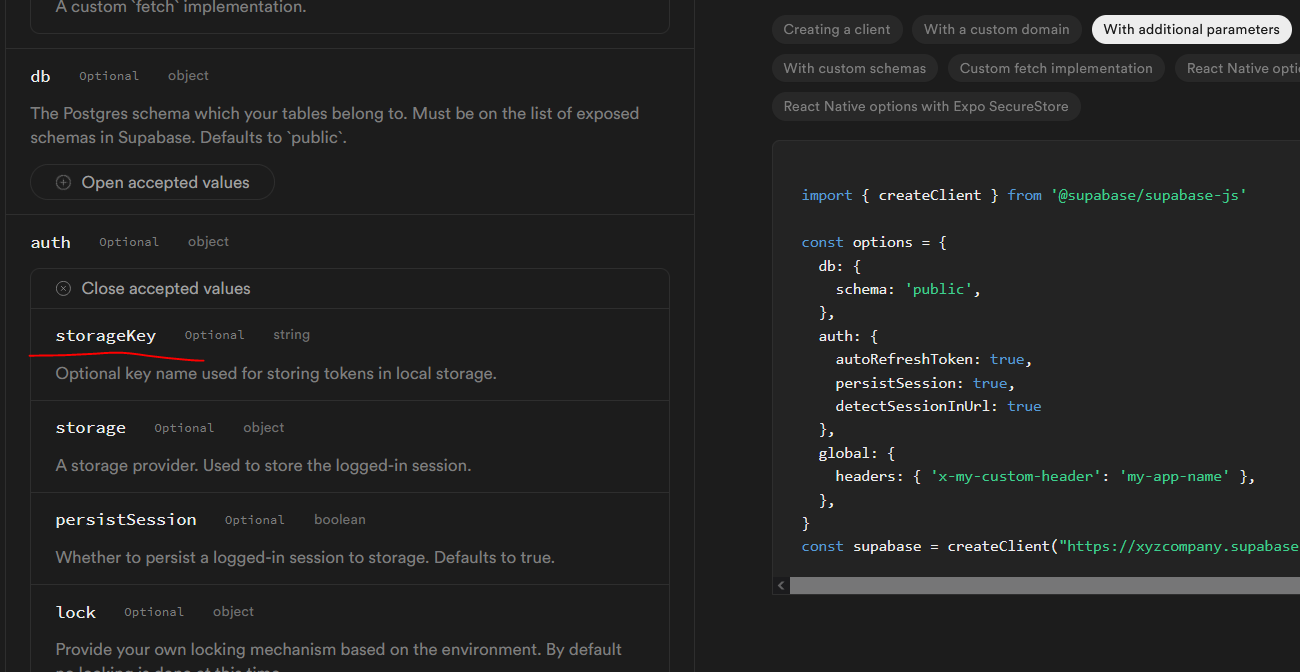Click the circled X icon on Close accepted values

(63, 288)
